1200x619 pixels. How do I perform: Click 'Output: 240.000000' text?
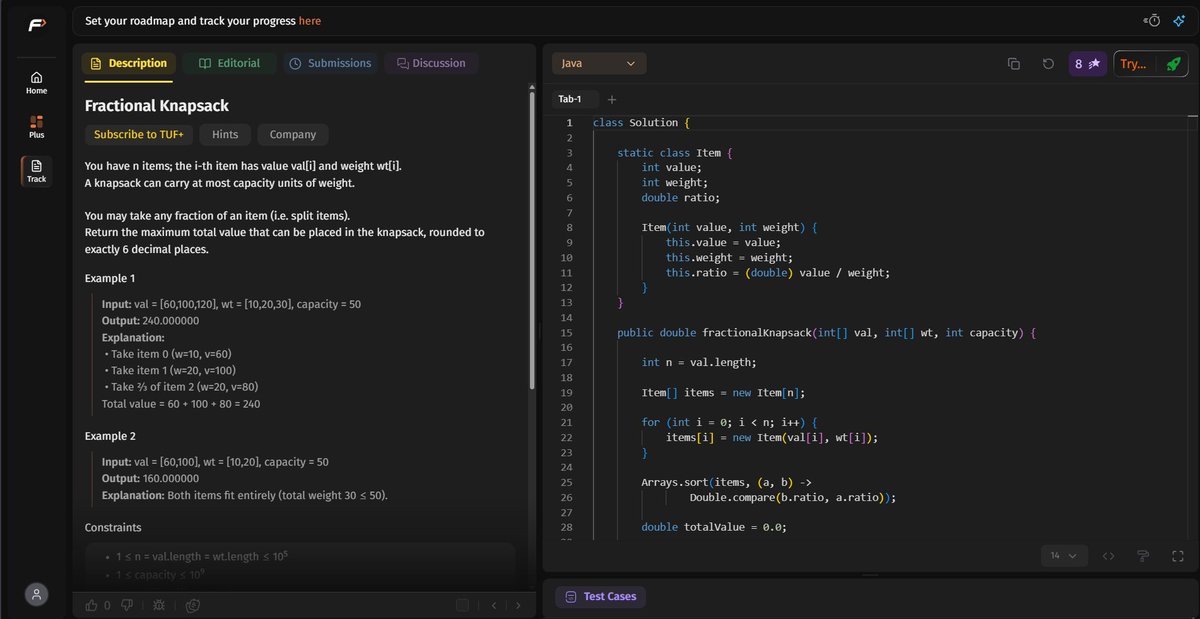tap(150, 321)
